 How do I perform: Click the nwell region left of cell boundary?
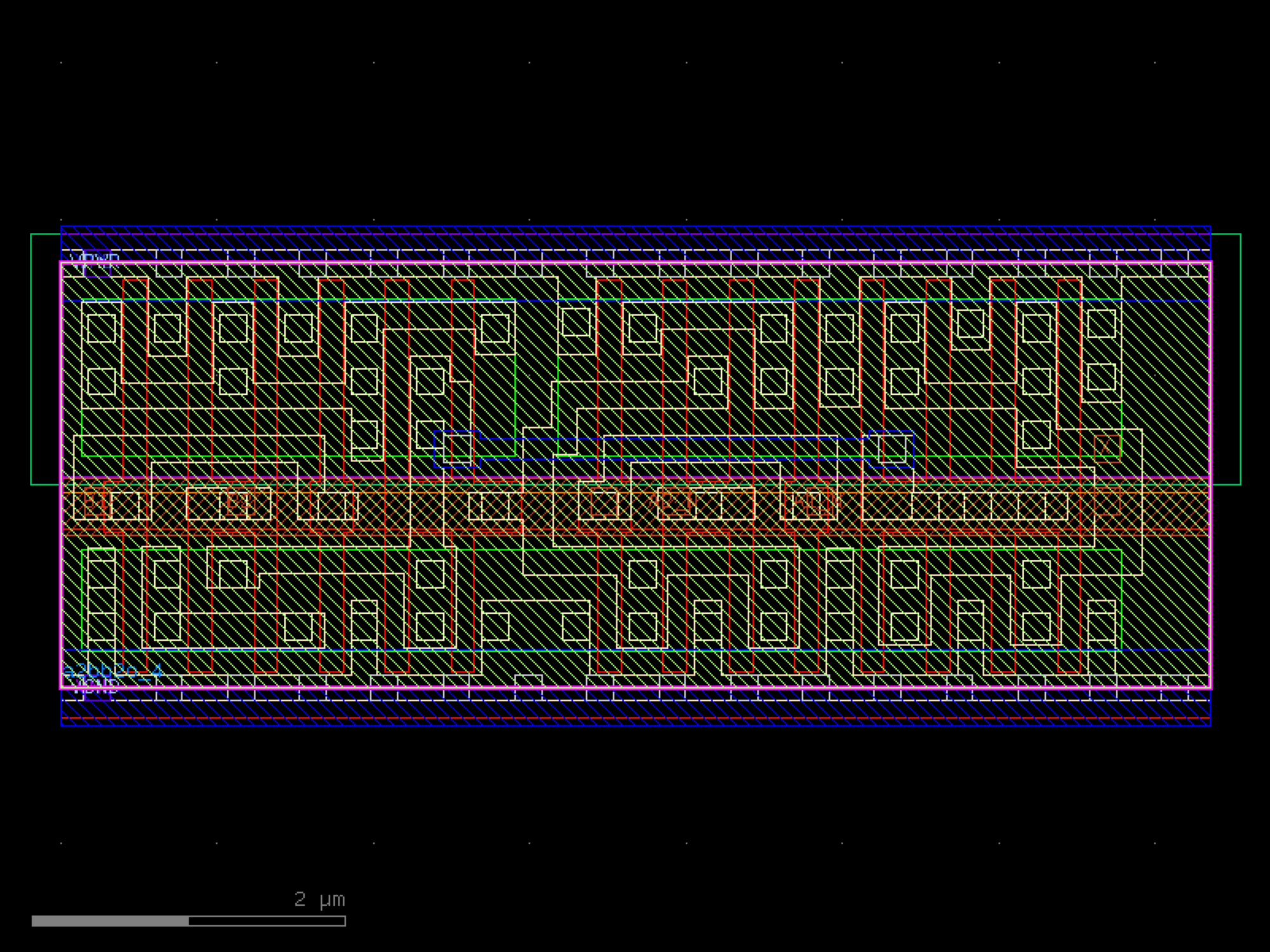pos(45,359)
